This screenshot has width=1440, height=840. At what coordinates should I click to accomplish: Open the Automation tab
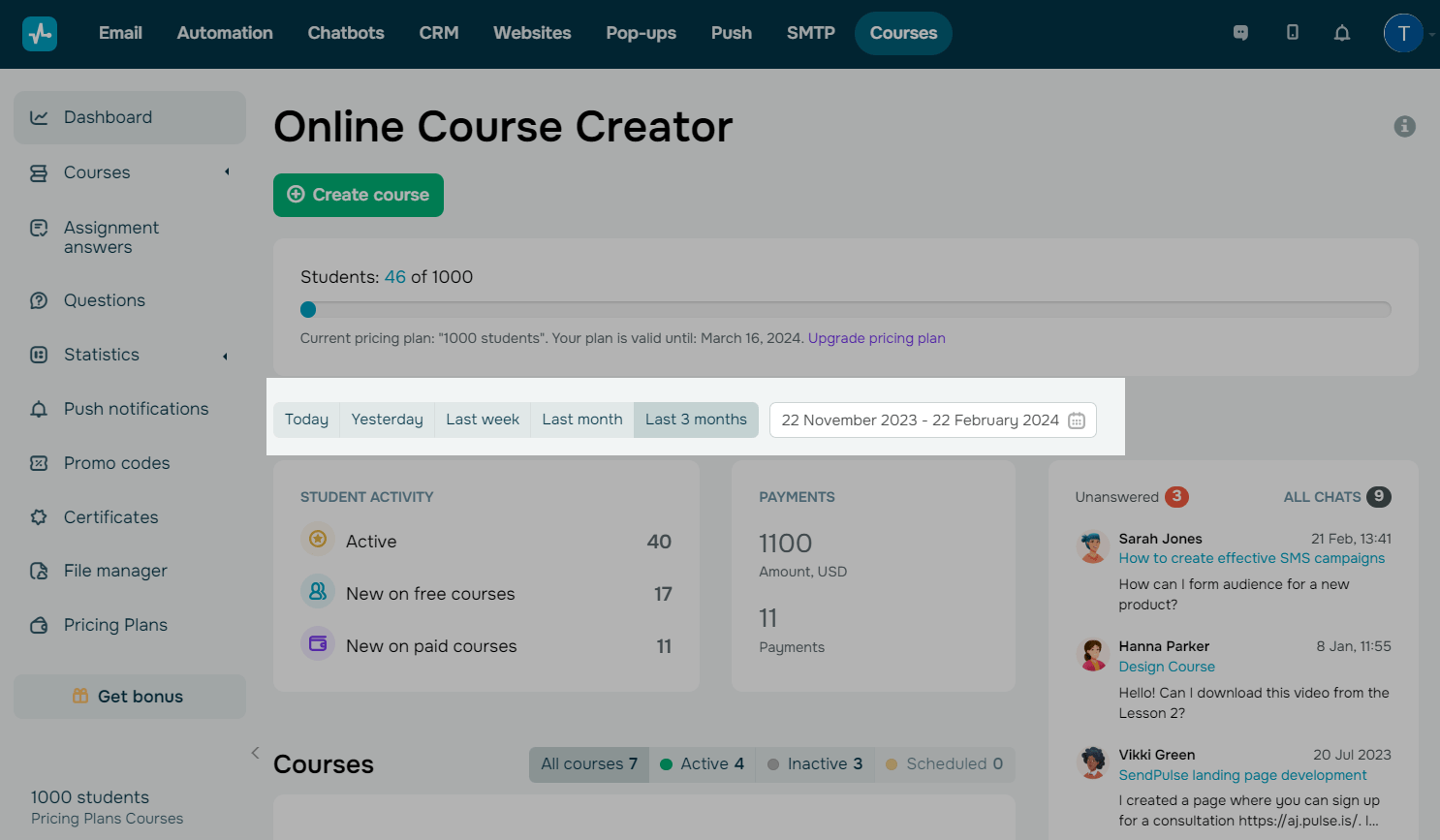pos(225,33)
